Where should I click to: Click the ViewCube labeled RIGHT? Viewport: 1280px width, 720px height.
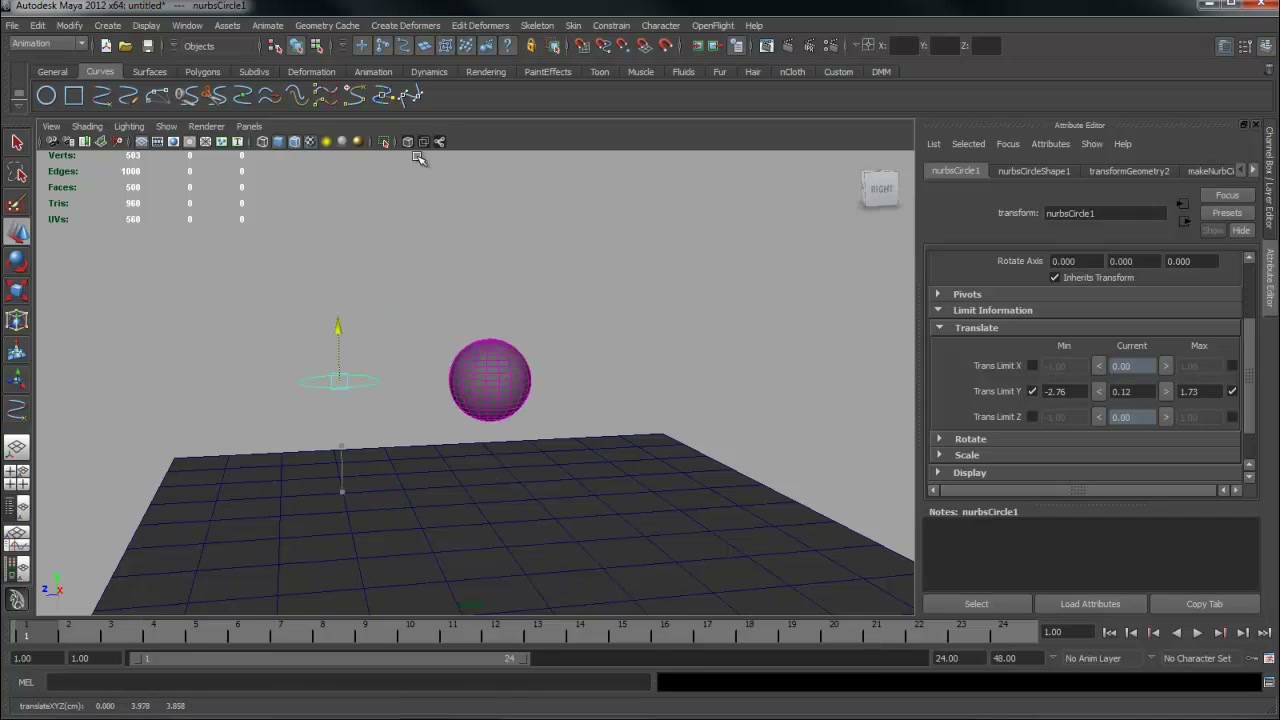(x=880, y=189)
